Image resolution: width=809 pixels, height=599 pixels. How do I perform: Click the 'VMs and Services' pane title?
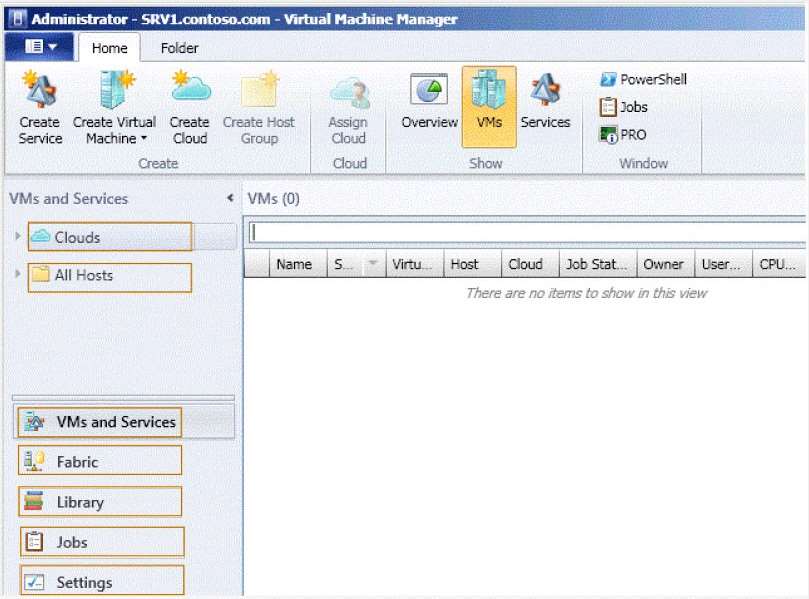coord(69,199)
